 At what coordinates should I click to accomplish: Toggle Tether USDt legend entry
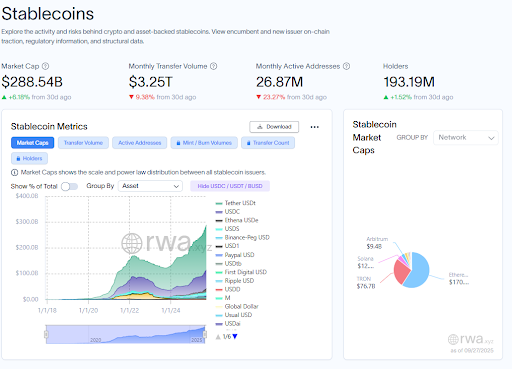236,203
